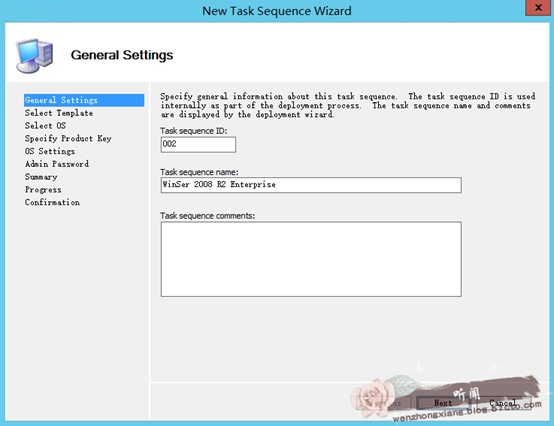Click the computer wizard icon in header
554x426 pixels.
34,55
